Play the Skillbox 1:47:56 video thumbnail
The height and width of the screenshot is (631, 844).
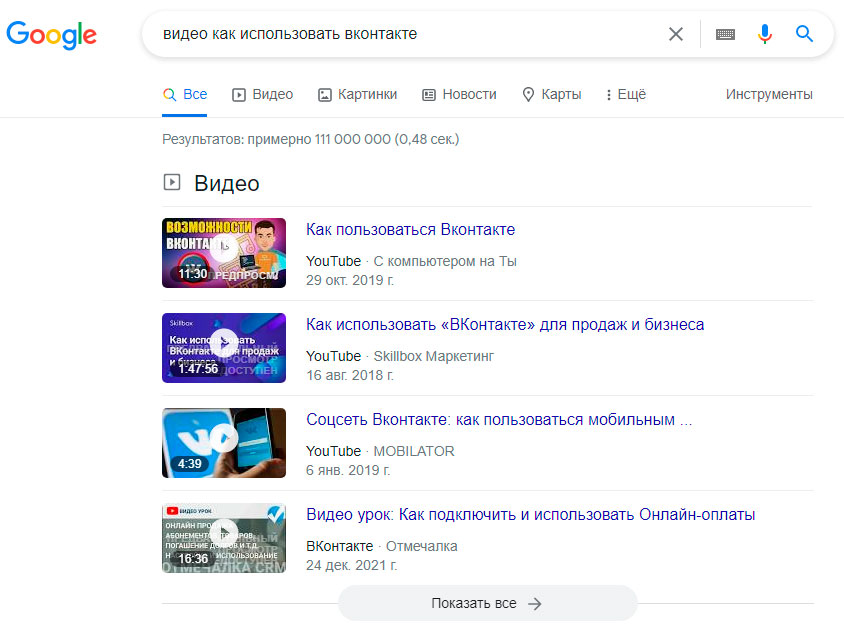pos(224,348)
